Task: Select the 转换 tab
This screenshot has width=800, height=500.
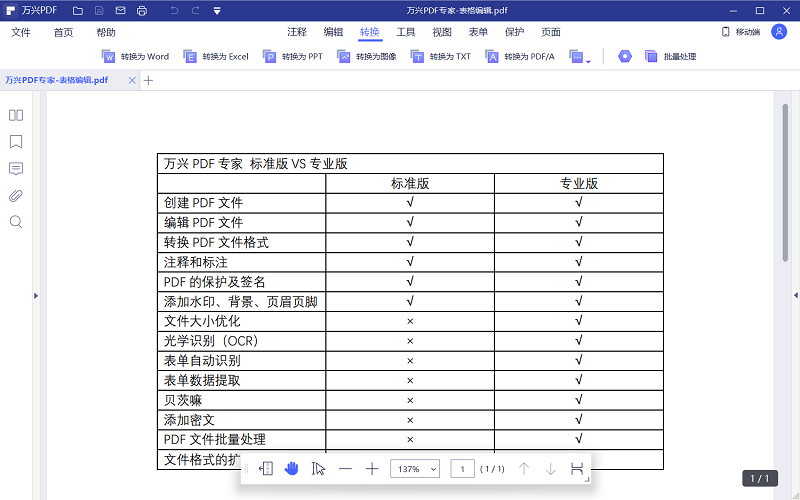Action: coord(369,32)
